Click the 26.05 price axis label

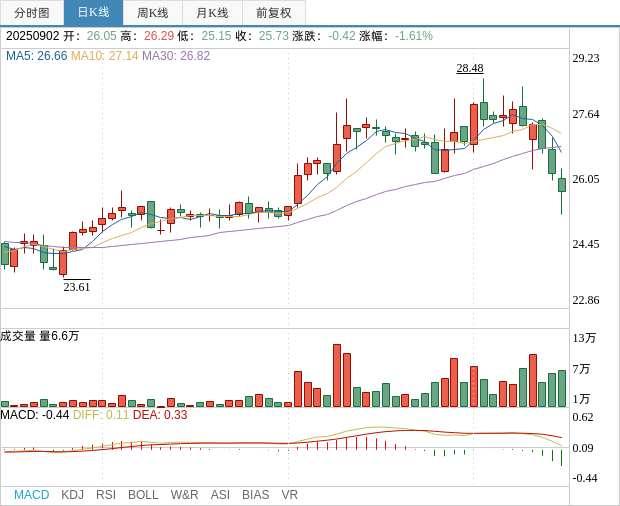click(586, 179)
